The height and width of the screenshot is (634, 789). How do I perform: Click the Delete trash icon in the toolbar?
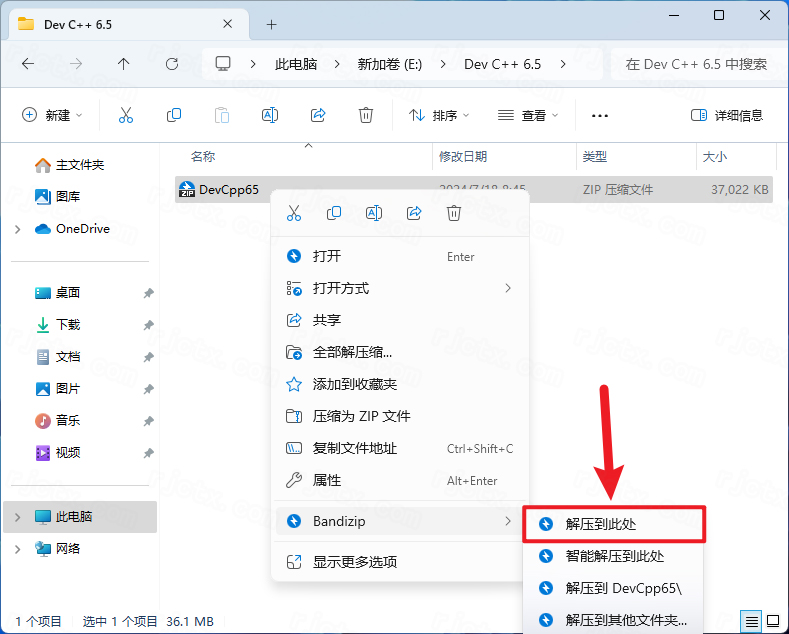tap(366, 115)
